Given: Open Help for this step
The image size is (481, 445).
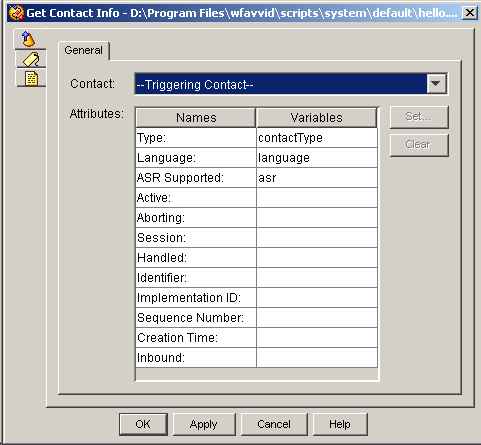Looking at the screenshot, I should pyautogui.click(x=340, y=424).
